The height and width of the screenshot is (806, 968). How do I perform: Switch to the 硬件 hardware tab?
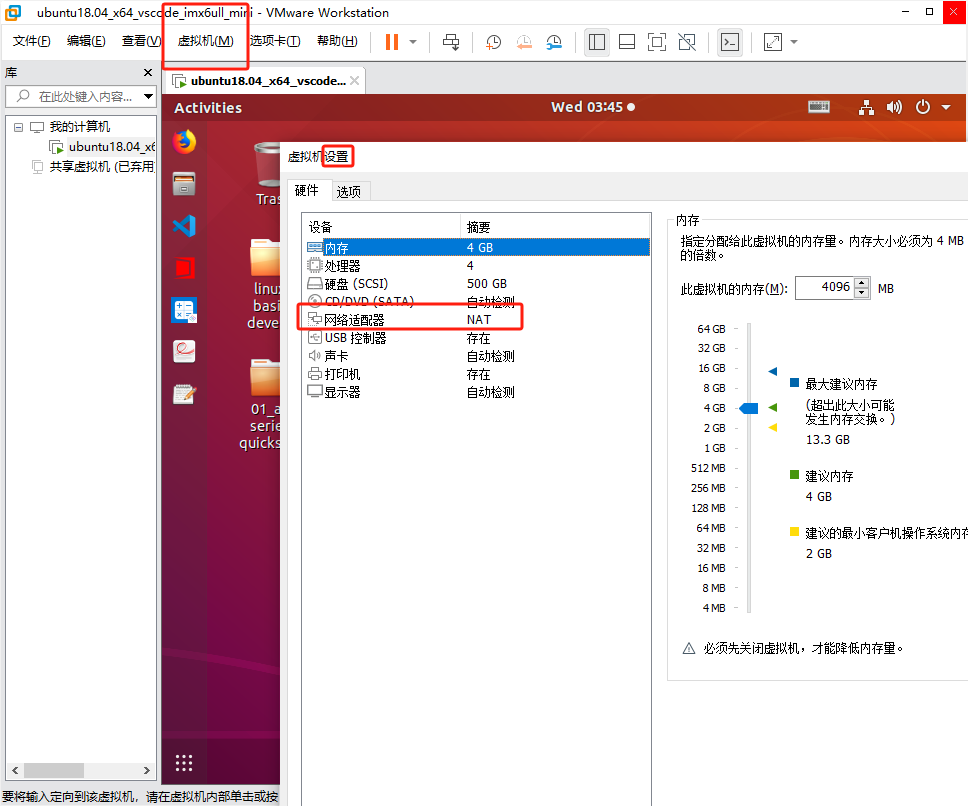(306, 190)
